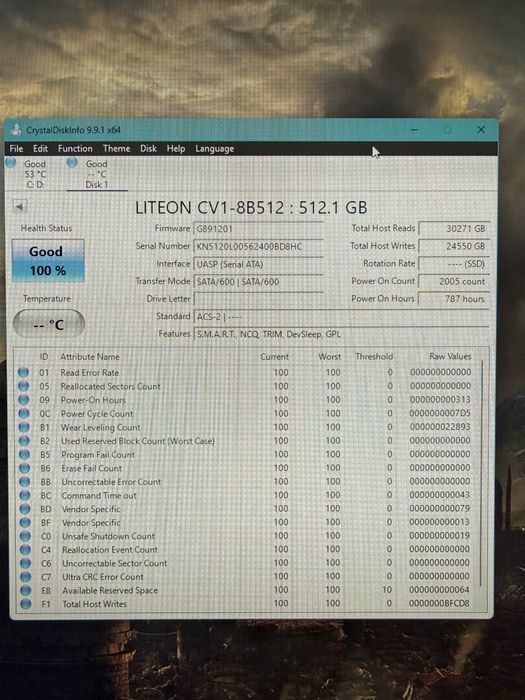Screen dimensions: 525x700
Task: Click the status icon for Command Time out
Action: 25,495
